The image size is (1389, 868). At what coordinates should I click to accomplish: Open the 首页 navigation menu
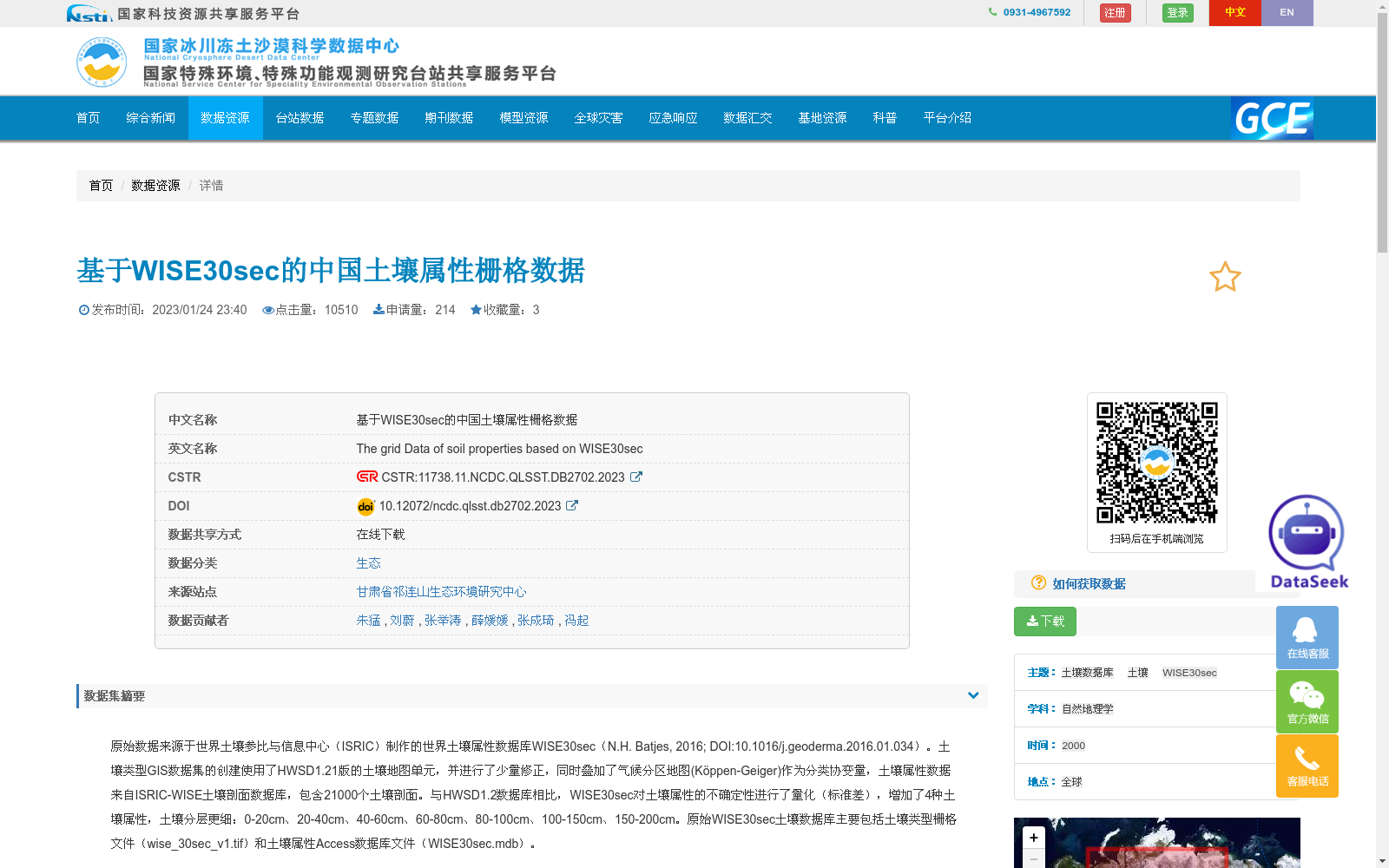[x=89, y=118]
